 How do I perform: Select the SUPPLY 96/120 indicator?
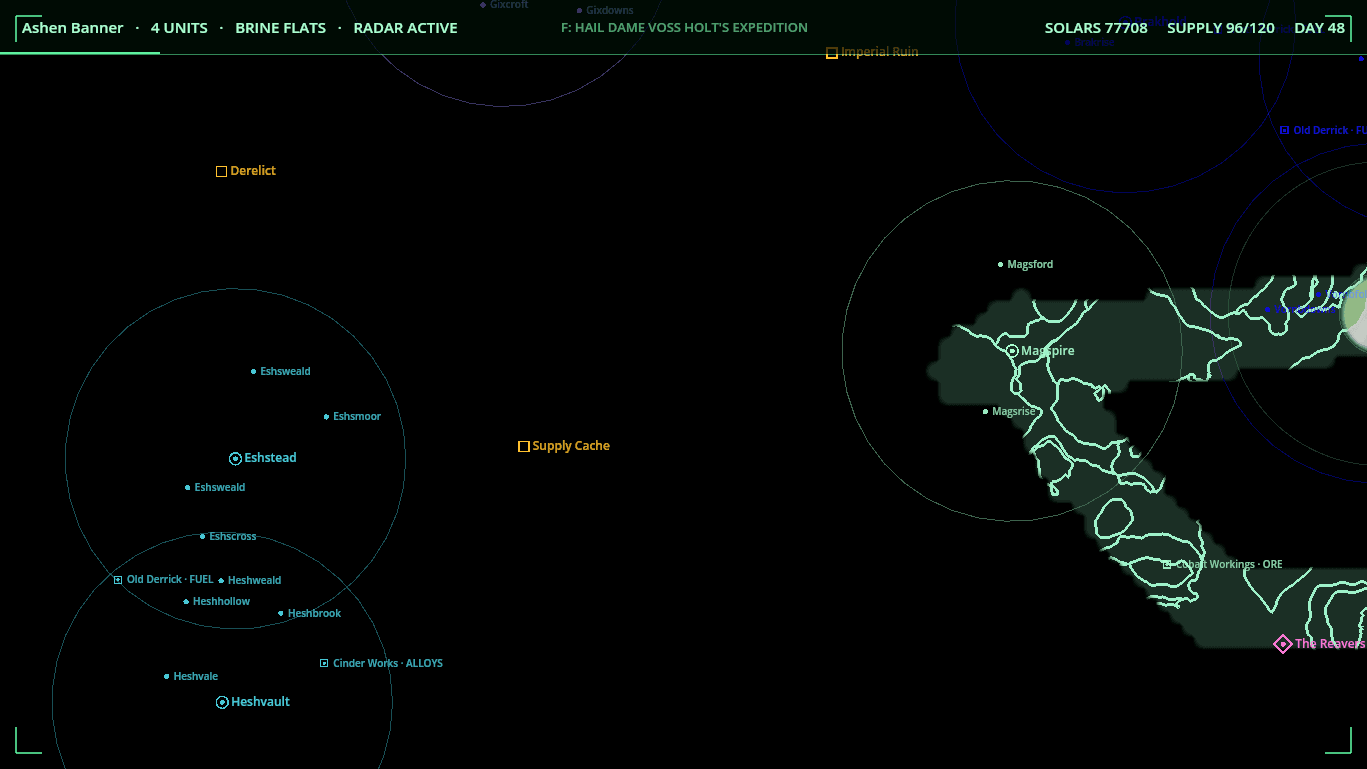(x=1221, y=28)
